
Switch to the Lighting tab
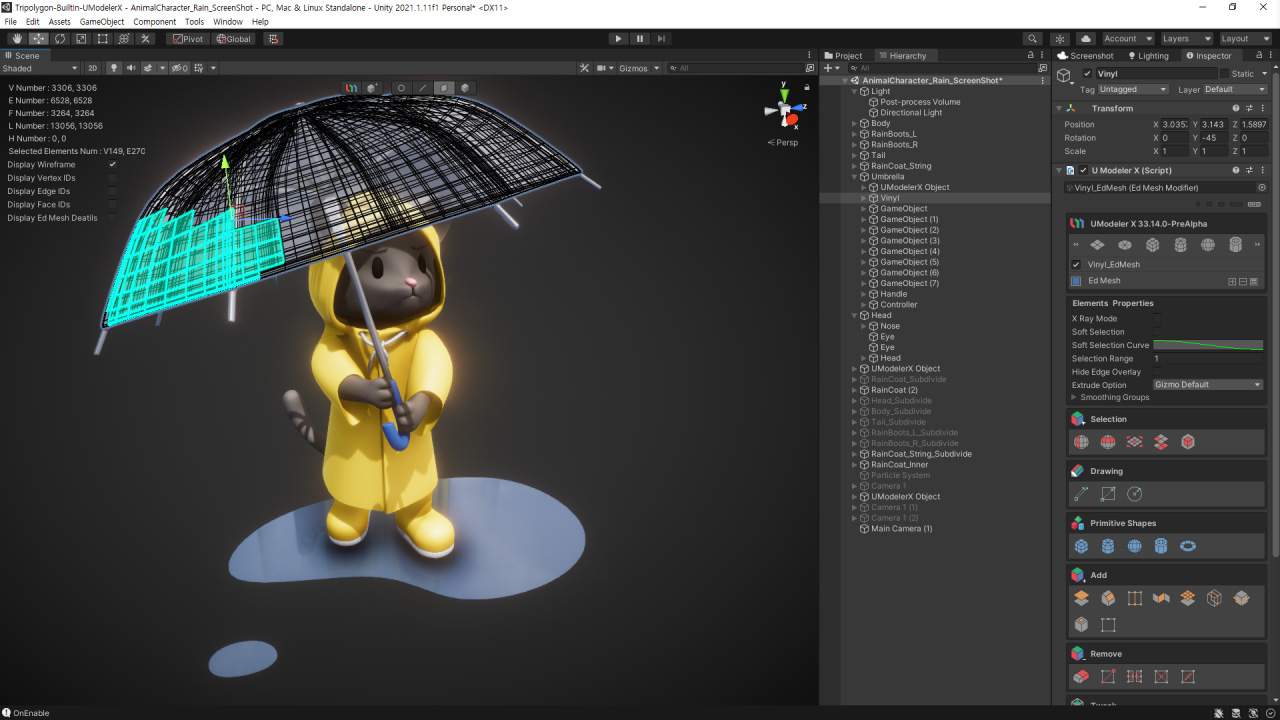(x=1147, y=56)
